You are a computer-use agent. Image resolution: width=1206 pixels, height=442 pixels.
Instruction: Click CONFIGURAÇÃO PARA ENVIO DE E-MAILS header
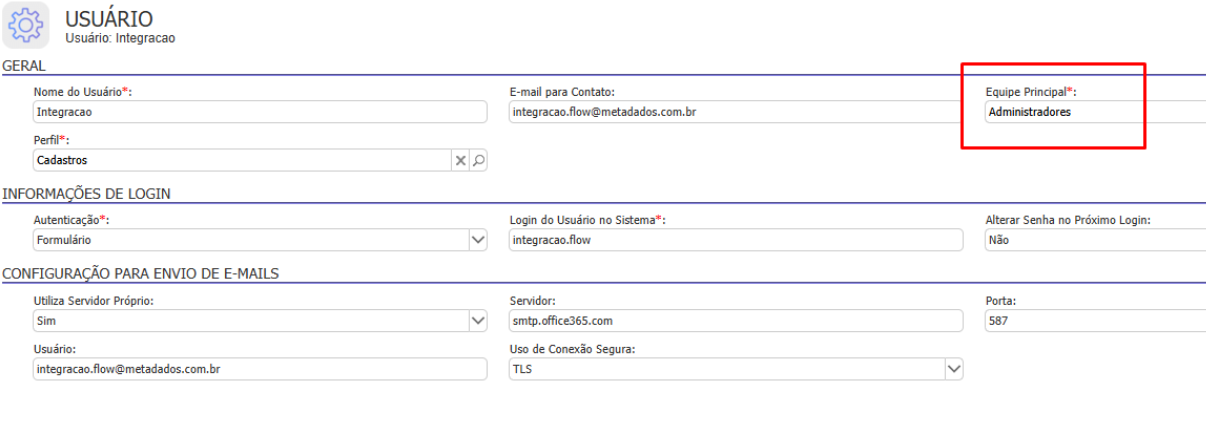[140, 274]
